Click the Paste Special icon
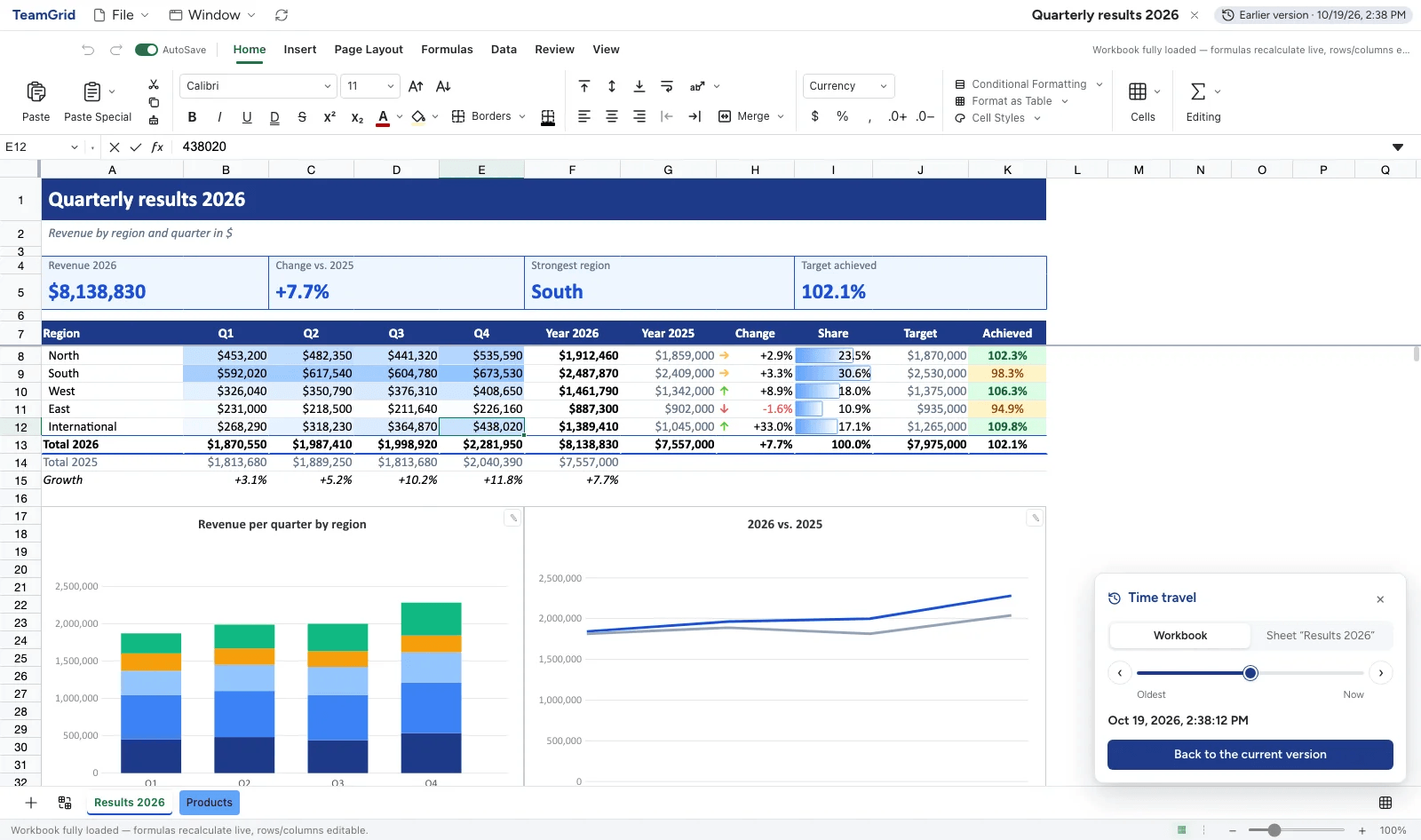 pyautogui.click(x=91, y=91)
